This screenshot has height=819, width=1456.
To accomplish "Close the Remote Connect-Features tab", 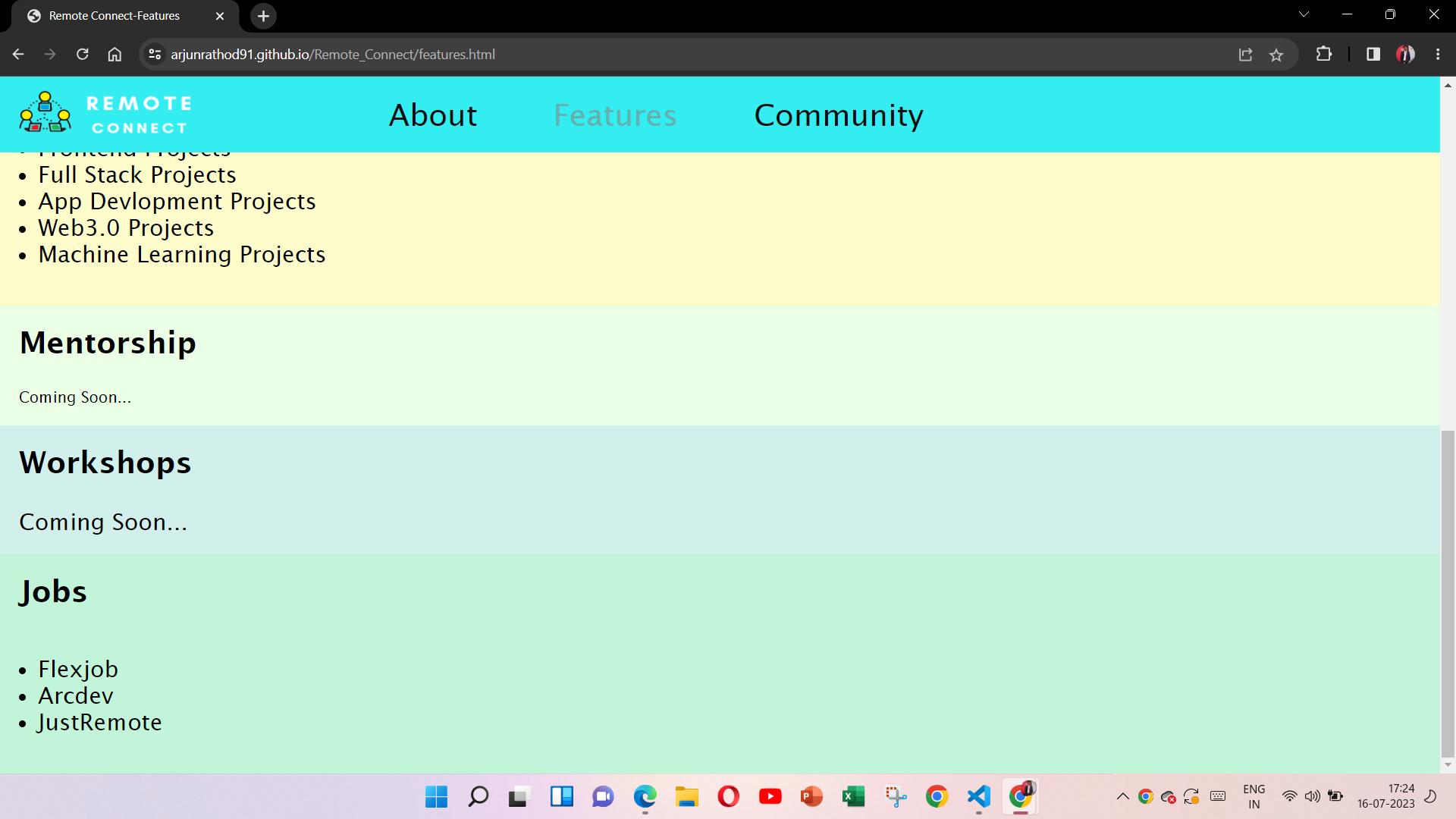I will pos(220,16).
